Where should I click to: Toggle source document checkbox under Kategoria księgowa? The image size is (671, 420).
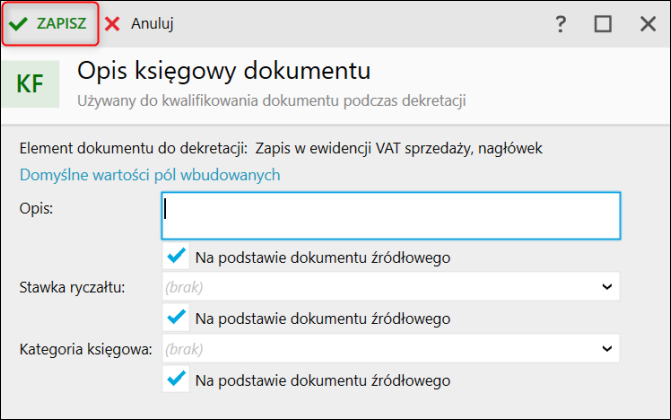pos(177,380)
